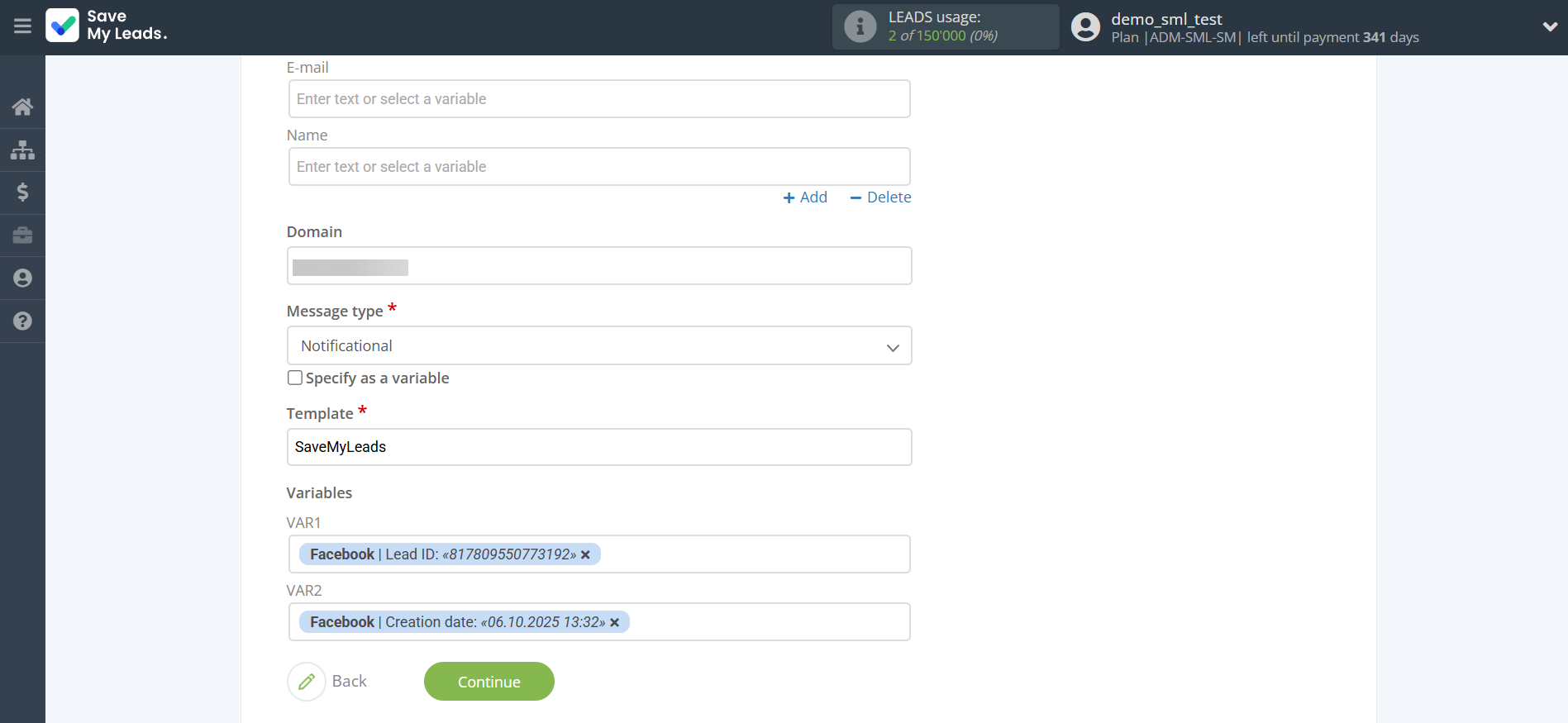Open Connections via the sidebar sitemap icon

22,150
